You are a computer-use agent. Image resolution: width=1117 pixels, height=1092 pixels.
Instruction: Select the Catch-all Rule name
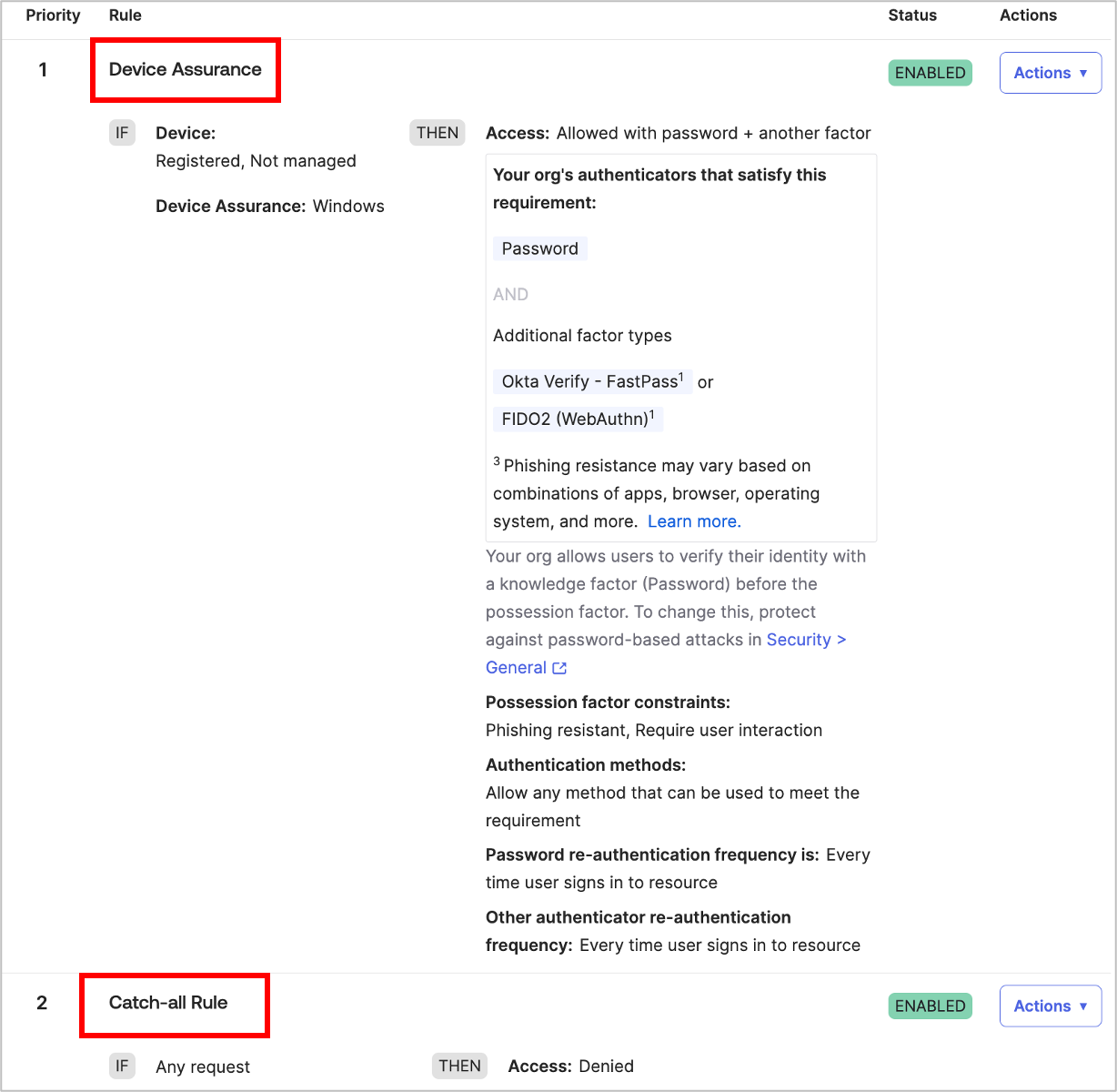(x=168, y=1003)
